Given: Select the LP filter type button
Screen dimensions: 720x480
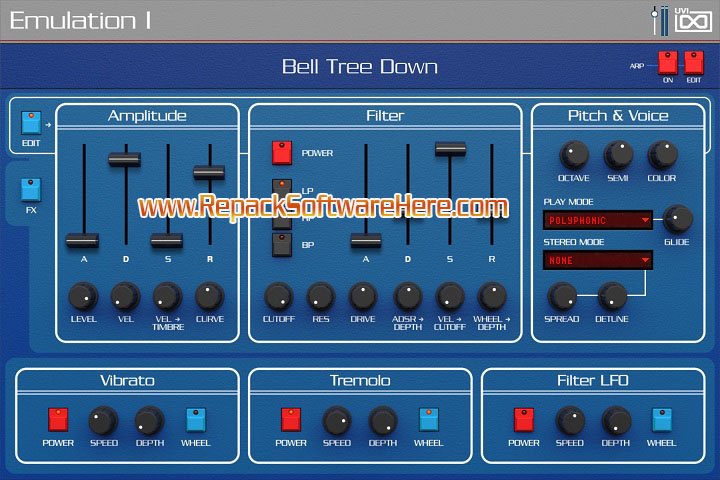Looking at the screenshot, I should tap(282, 189).
